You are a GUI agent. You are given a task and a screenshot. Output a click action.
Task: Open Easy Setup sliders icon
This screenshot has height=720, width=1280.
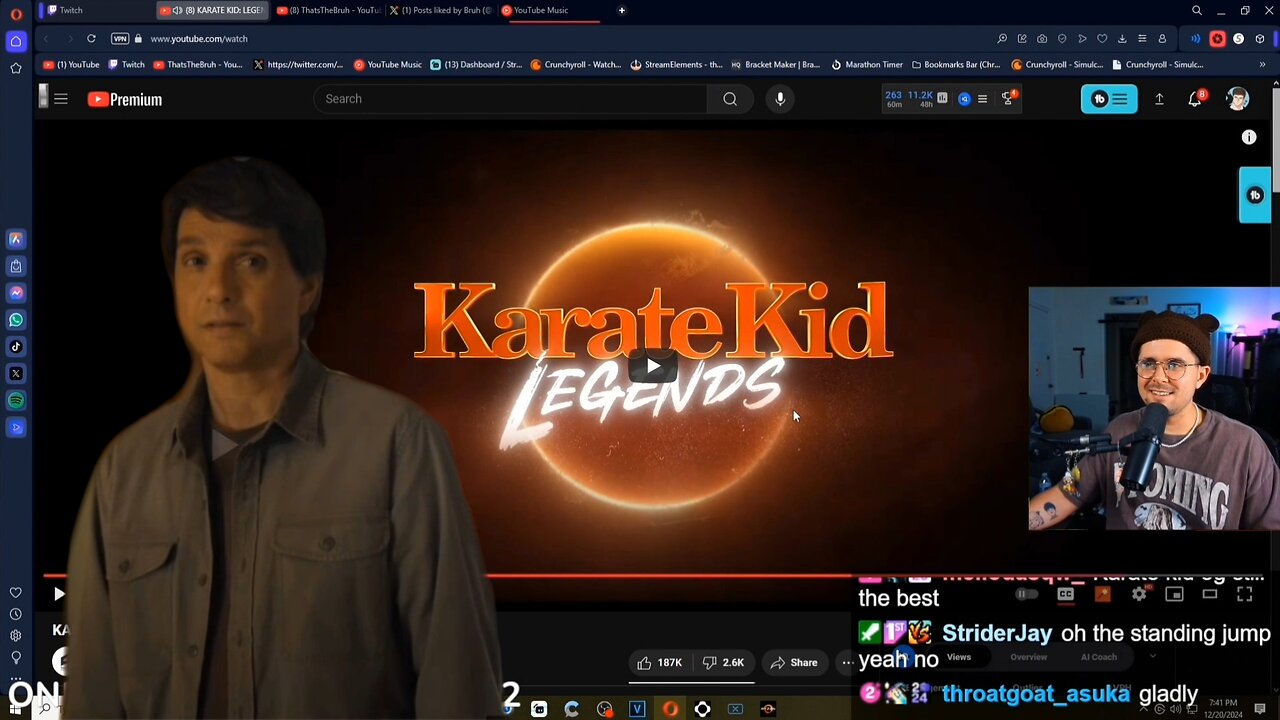(1142, 38)
